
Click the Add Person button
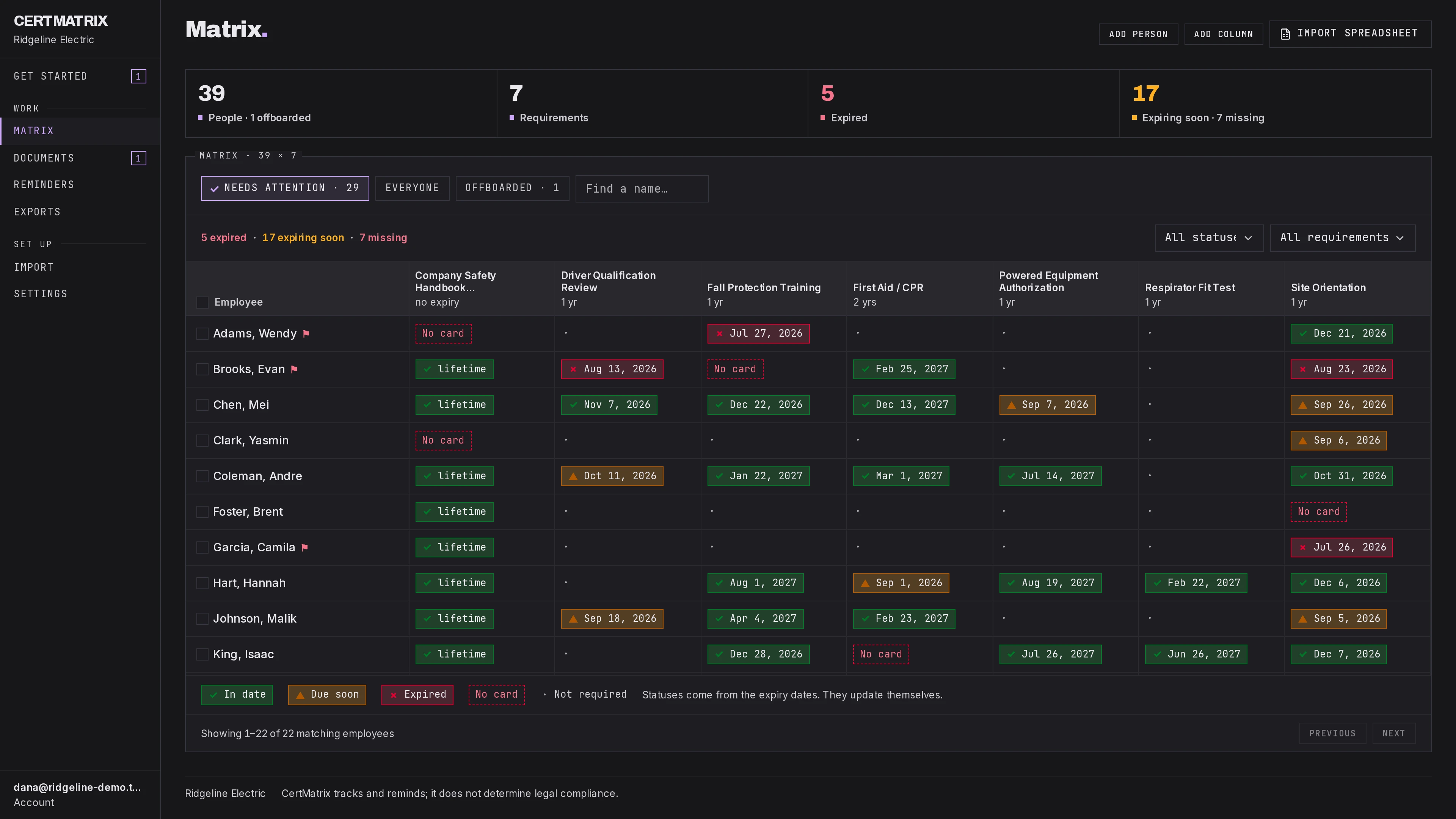1138,34
